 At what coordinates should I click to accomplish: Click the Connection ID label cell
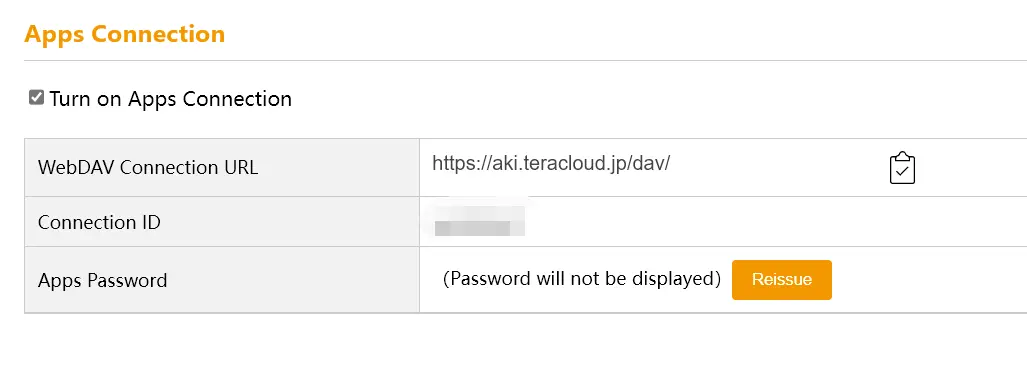222,222
